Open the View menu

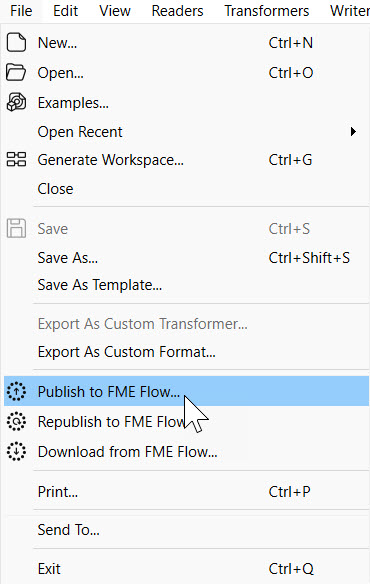click(115, 11)
